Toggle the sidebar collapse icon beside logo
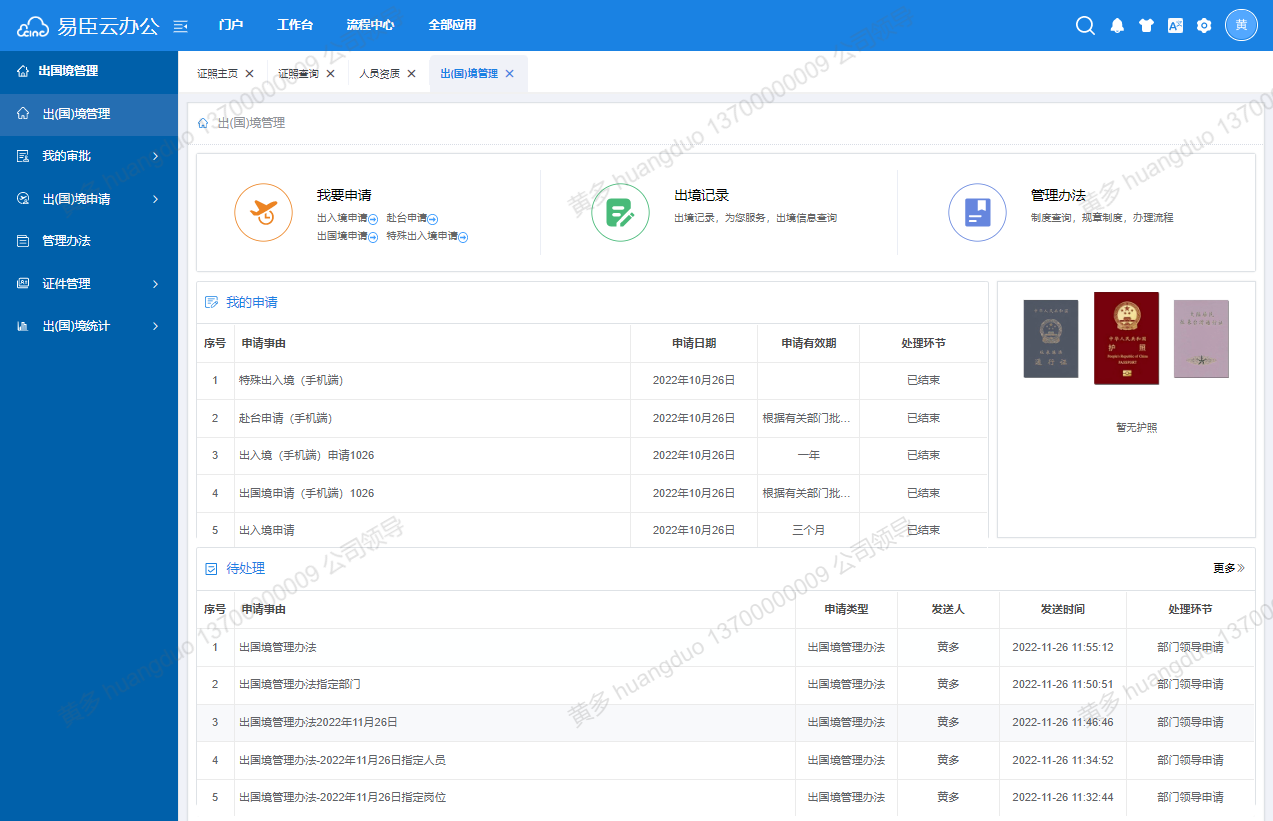 coord(180,26)
